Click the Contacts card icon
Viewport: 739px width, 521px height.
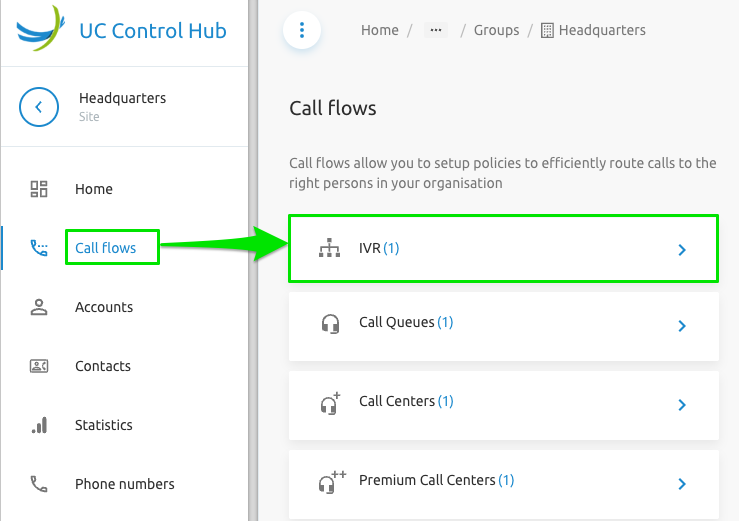tap(39, 366)
